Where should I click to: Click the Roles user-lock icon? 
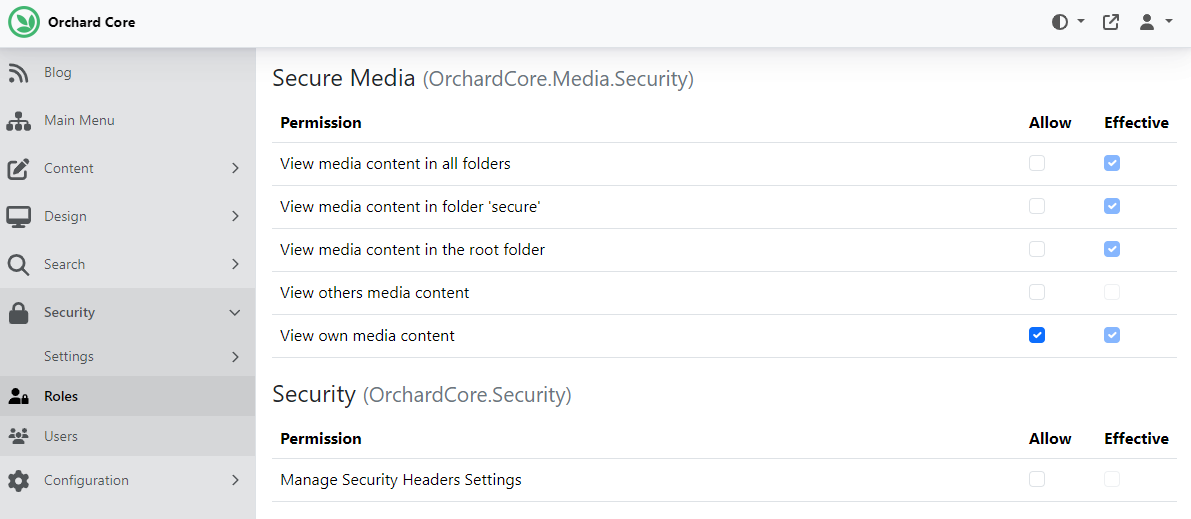click(x=18, y=397)
